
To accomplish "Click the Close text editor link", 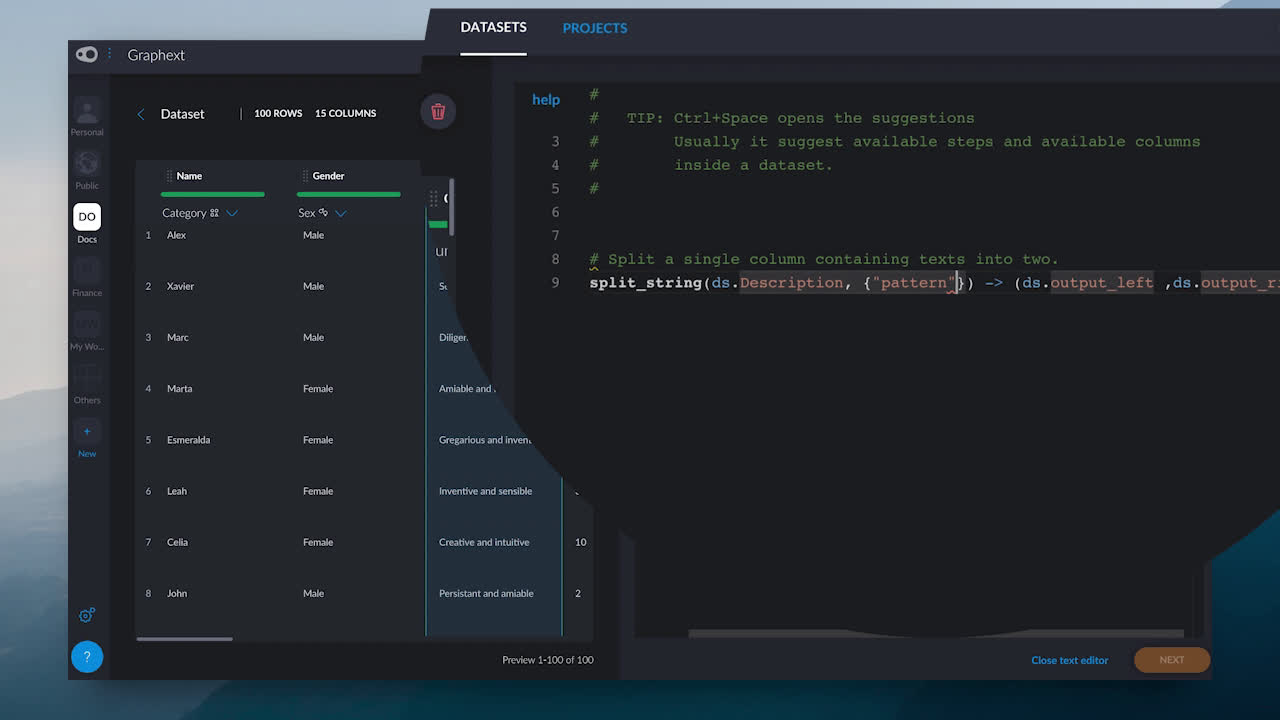I will pyautogui.click(x=1069, y=660).
